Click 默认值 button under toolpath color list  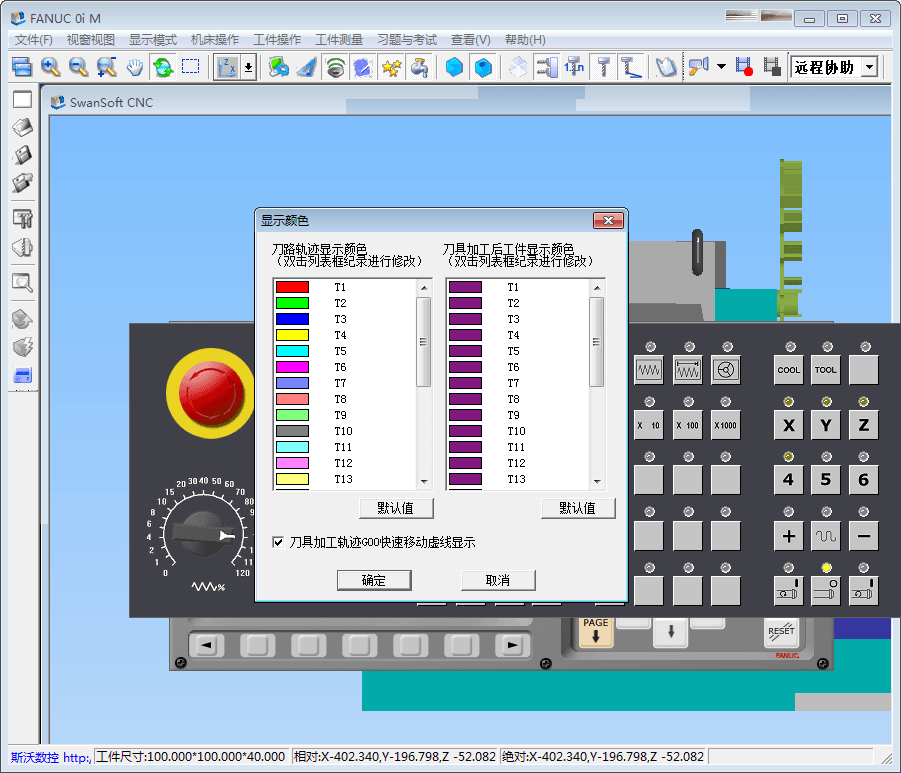click(x=396, y=508)
